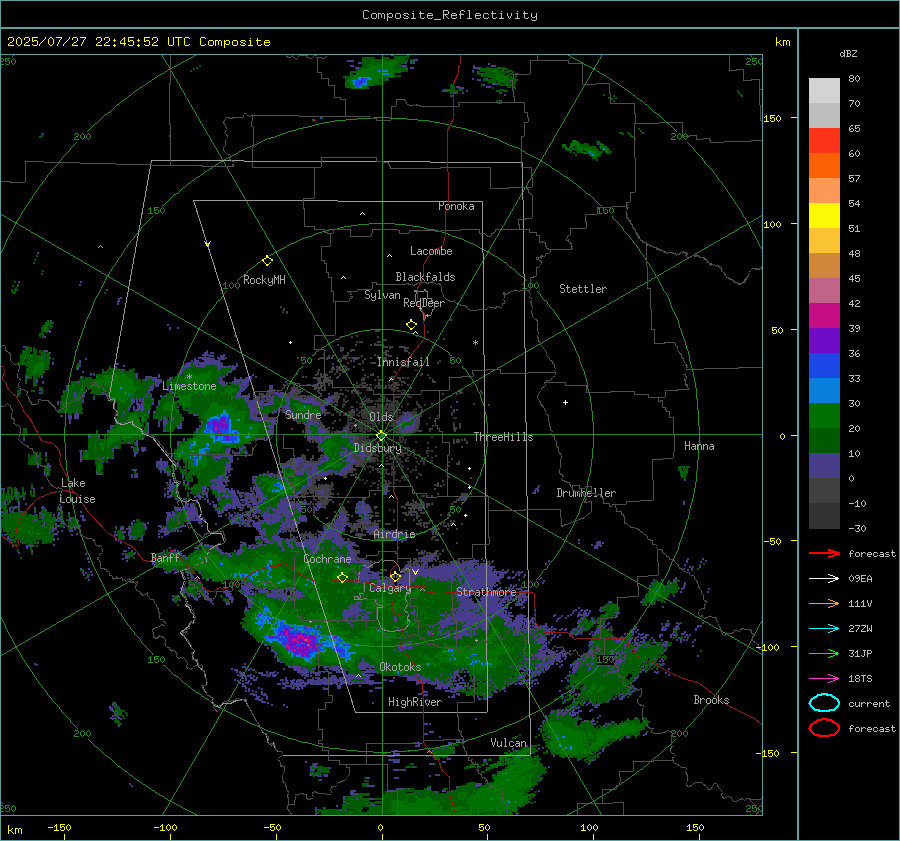Click the 65 value on the dBZ scale
Image resolution: width=900 pixels, height=841 pixels.
(855, 129)
